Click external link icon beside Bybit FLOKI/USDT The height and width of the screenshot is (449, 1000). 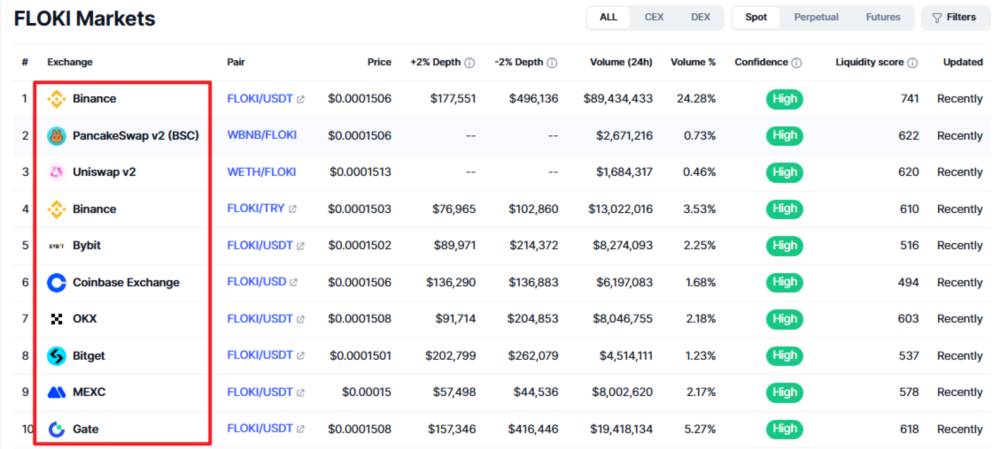tap(300, 246)
